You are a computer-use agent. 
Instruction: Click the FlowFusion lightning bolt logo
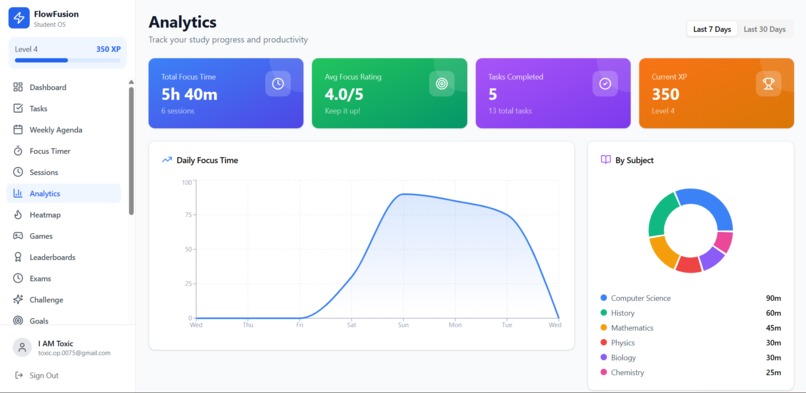(x=19, y=18)
